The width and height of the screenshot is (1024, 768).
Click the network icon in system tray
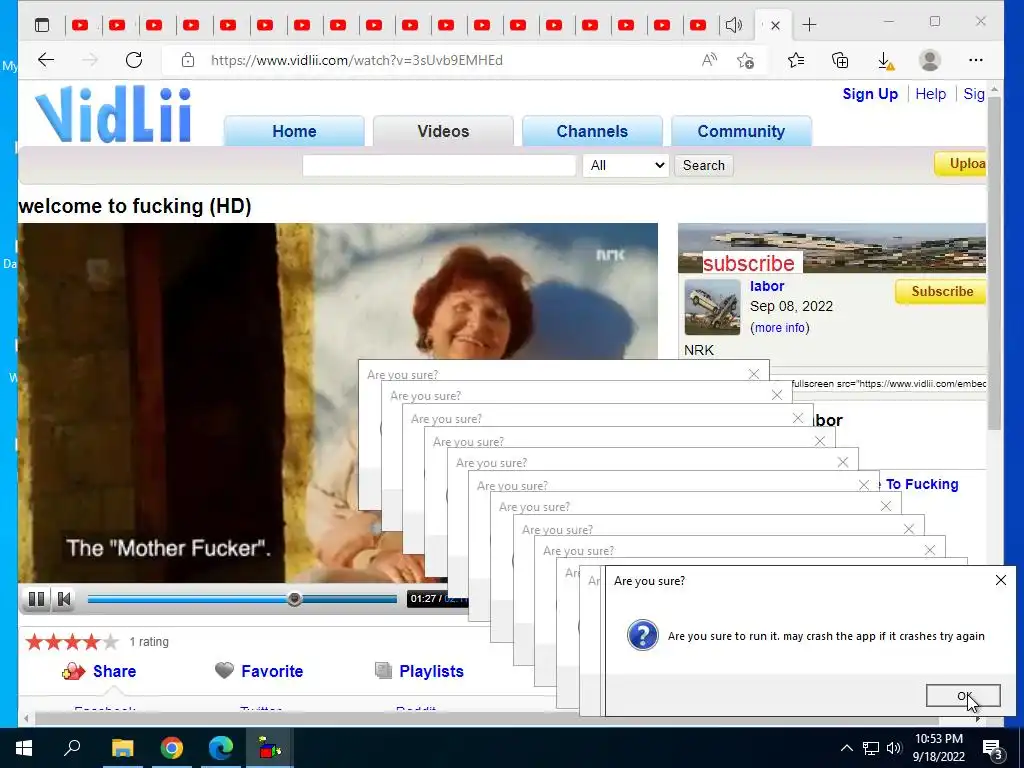(x=871, y=748)
